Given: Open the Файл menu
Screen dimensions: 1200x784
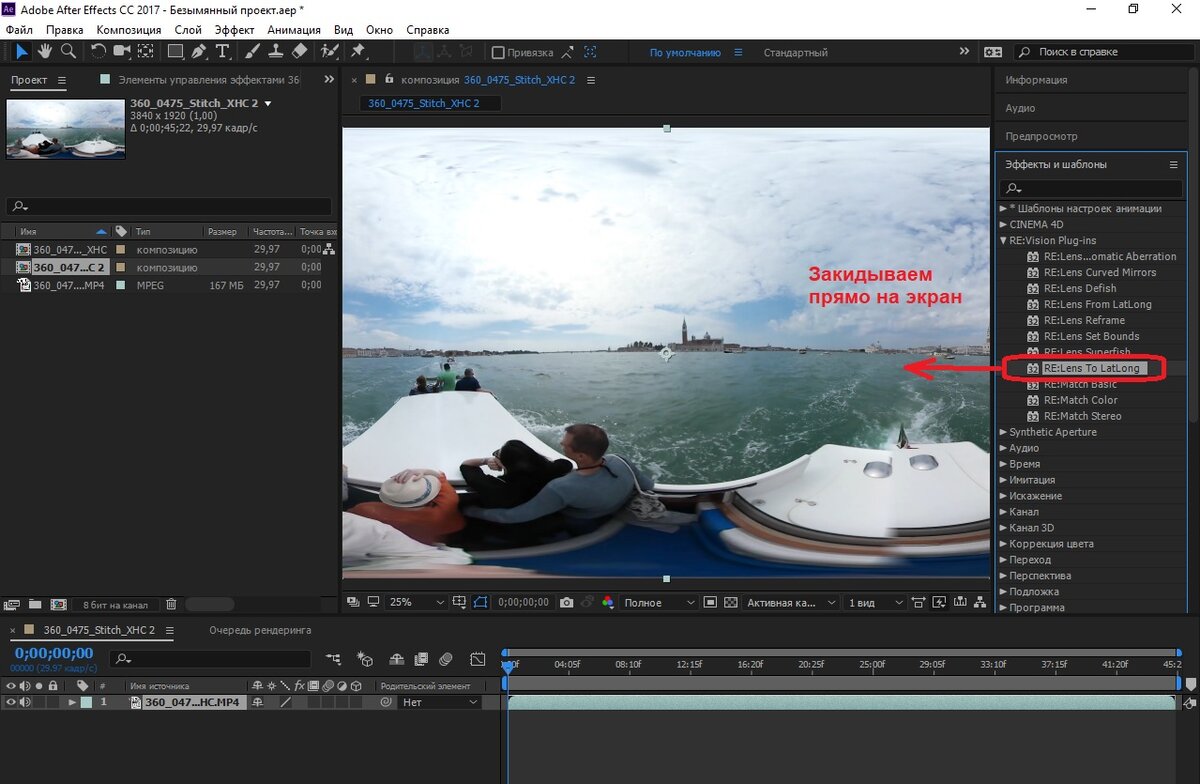Looking at the screenshot, I should [x=19, y=30].
